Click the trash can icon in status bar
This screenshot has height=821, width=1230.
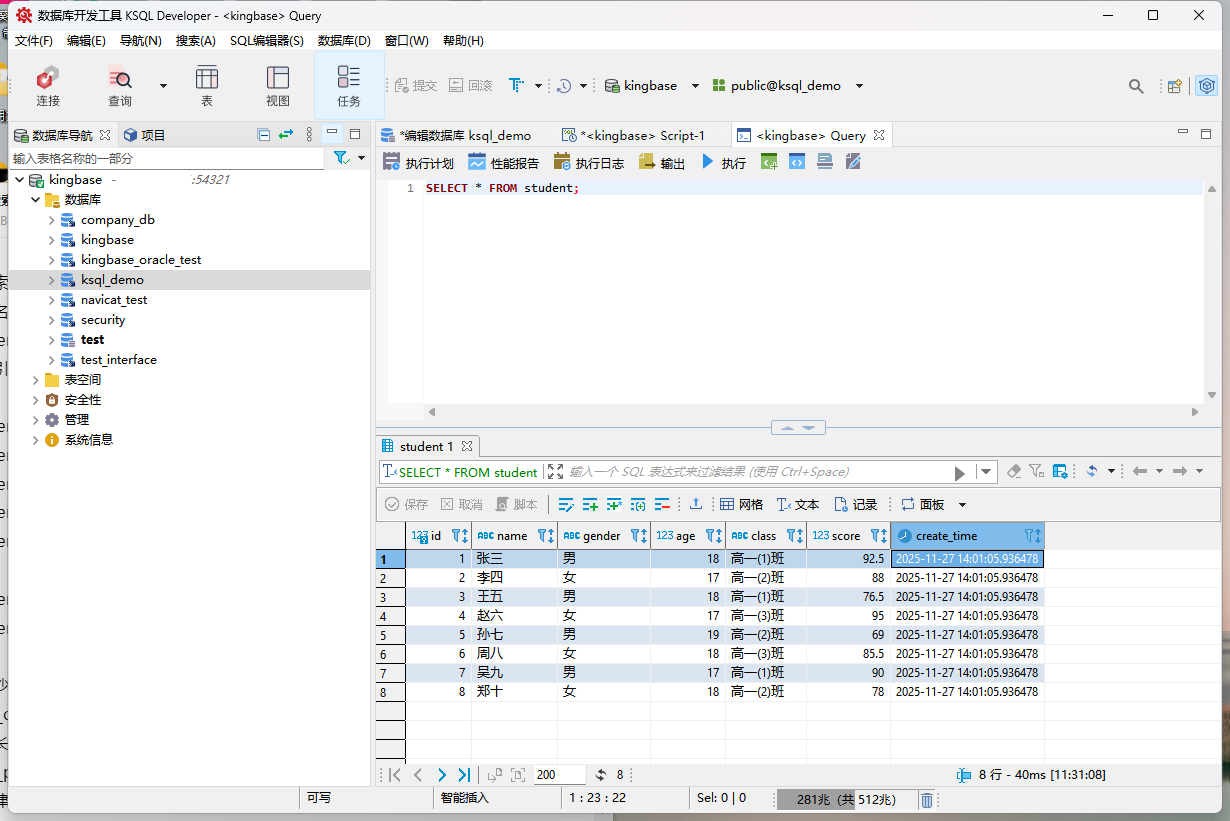[x=927, y=799]
